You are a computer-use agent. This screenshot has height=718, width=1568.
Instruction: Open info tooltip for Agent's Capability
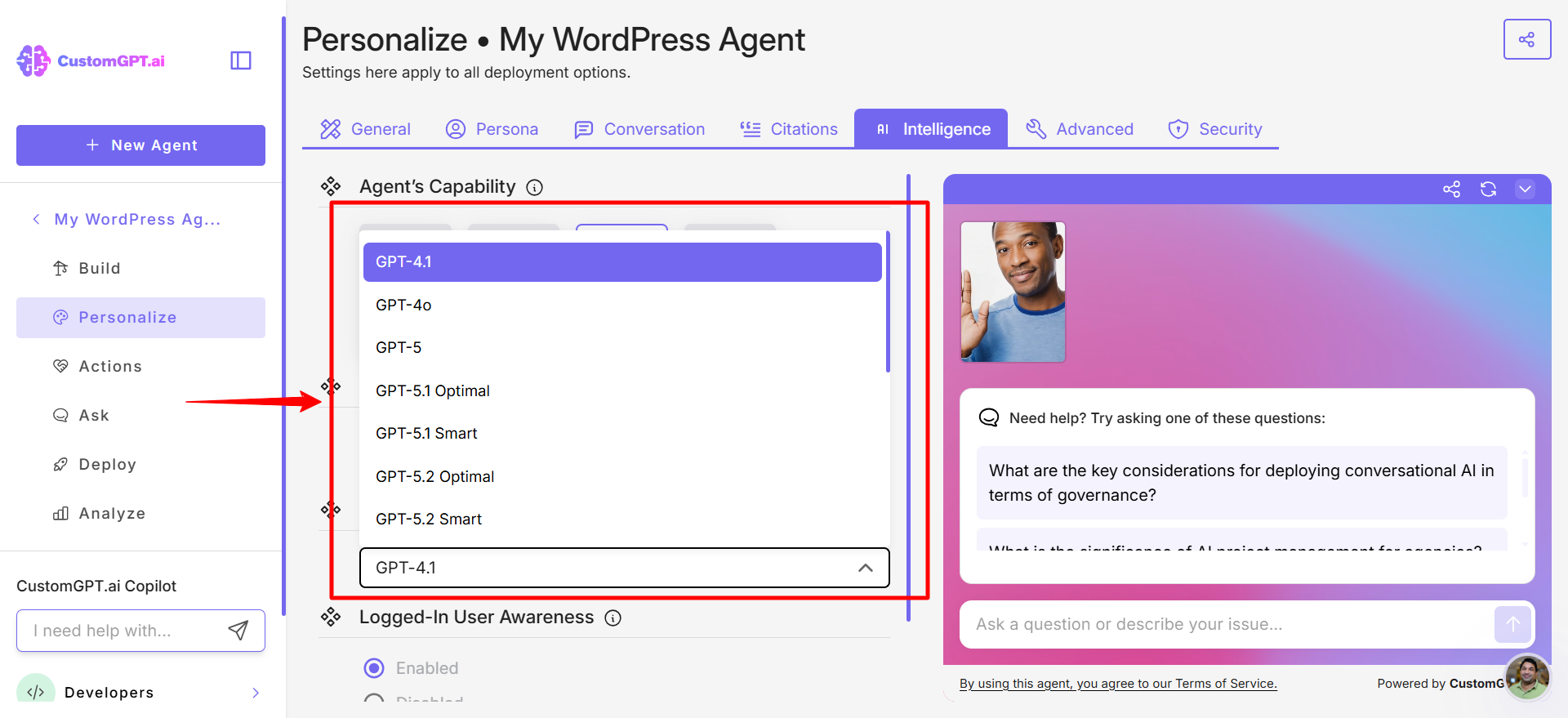(535, 187)
